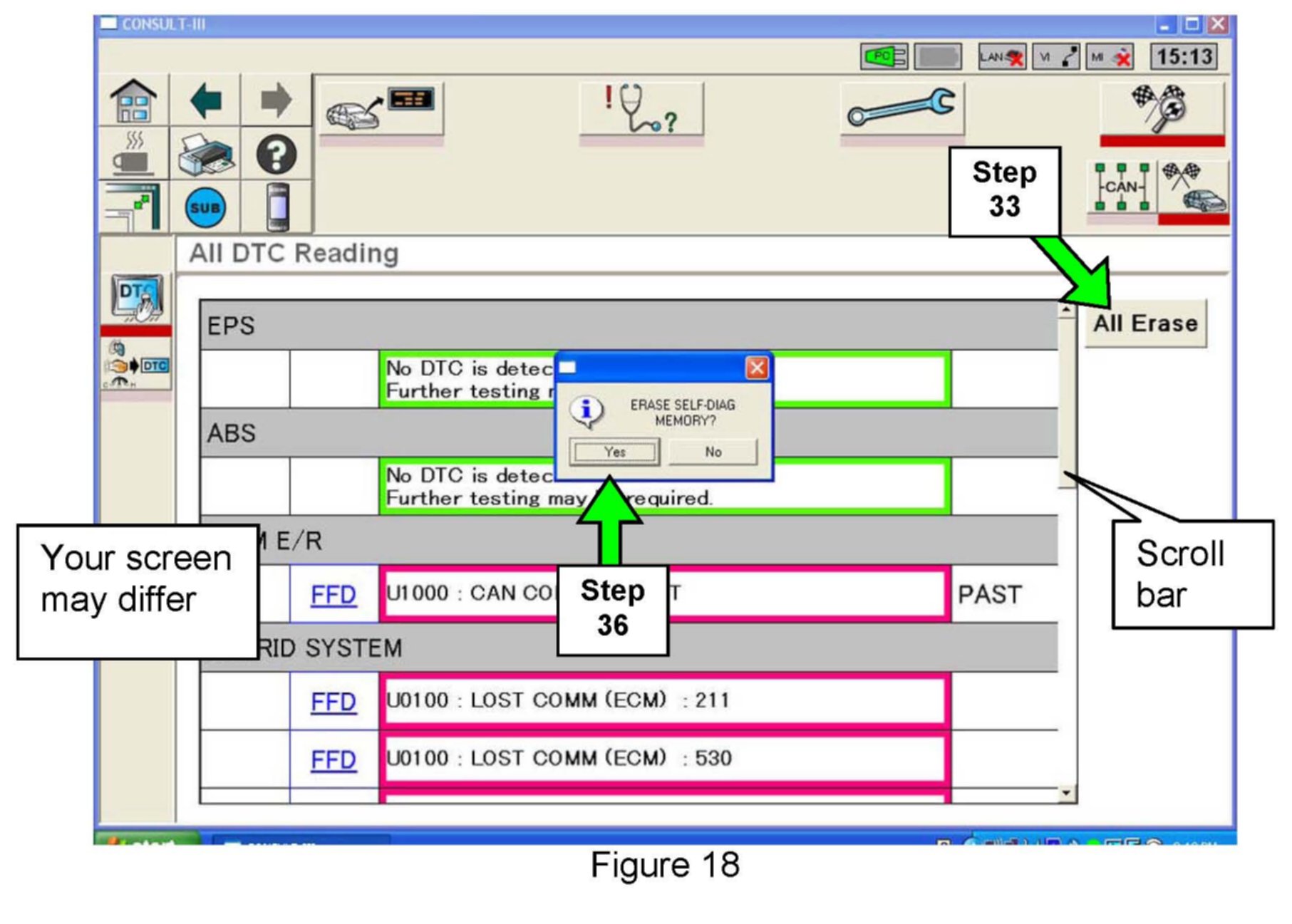
Task: Click the stethoscope diagnosis icon
Action: (x=641, y=110)
